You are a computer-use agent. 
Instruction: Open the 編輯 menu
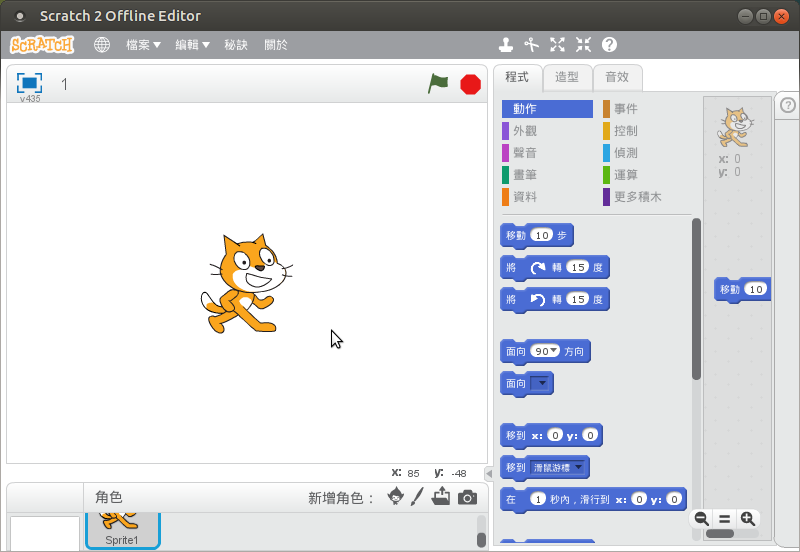tap(192, 45)
